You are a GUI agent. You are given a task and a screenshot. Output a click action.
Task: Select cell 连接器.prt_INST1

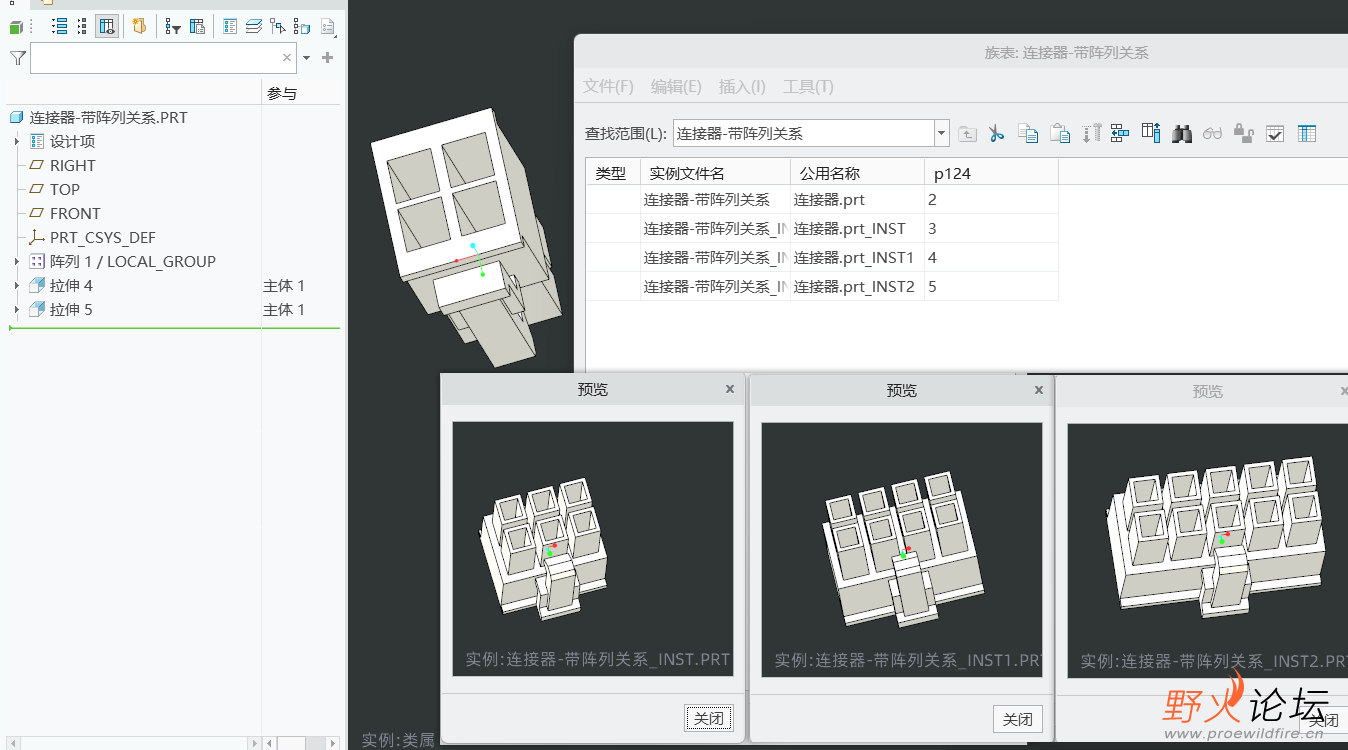pyautogui.click(x=857, y=257)
